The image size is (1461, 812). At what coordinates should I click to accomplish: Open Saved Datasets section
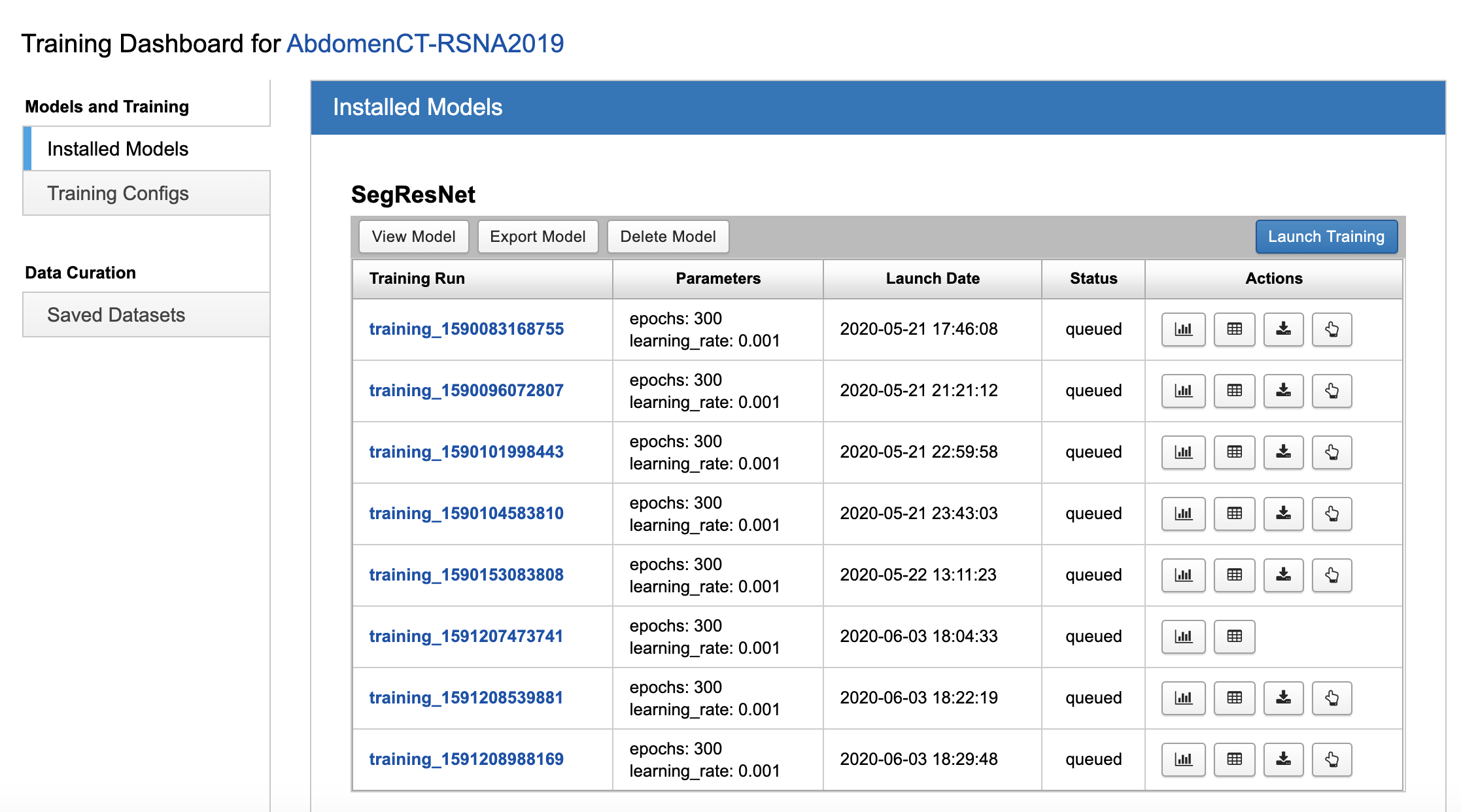(116, 314)
